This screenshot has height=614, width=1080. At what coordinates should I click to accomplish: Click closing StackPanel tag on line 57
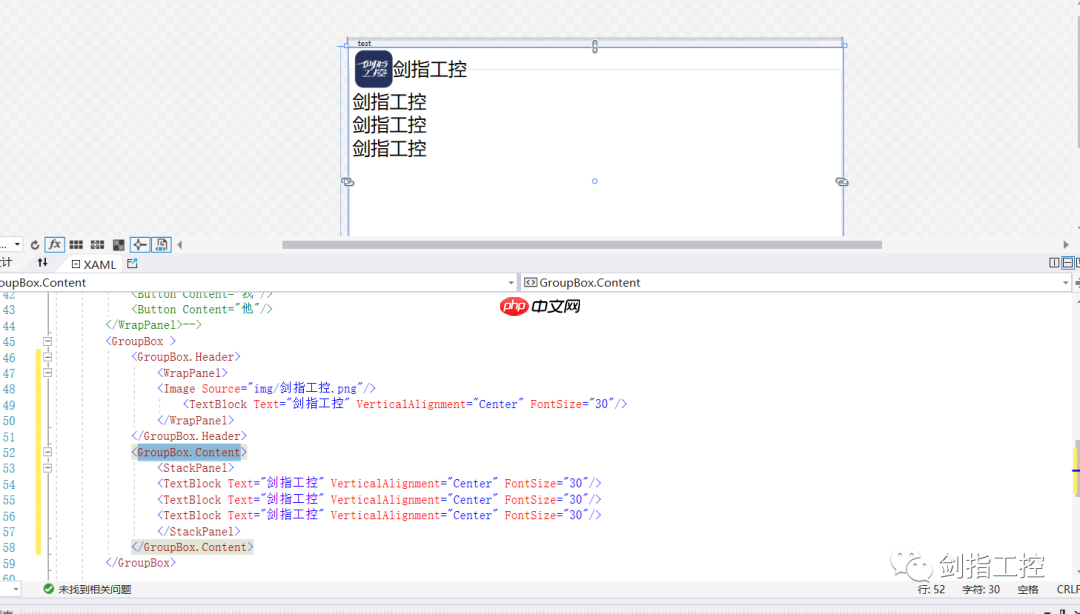click(x=199, y=531)
